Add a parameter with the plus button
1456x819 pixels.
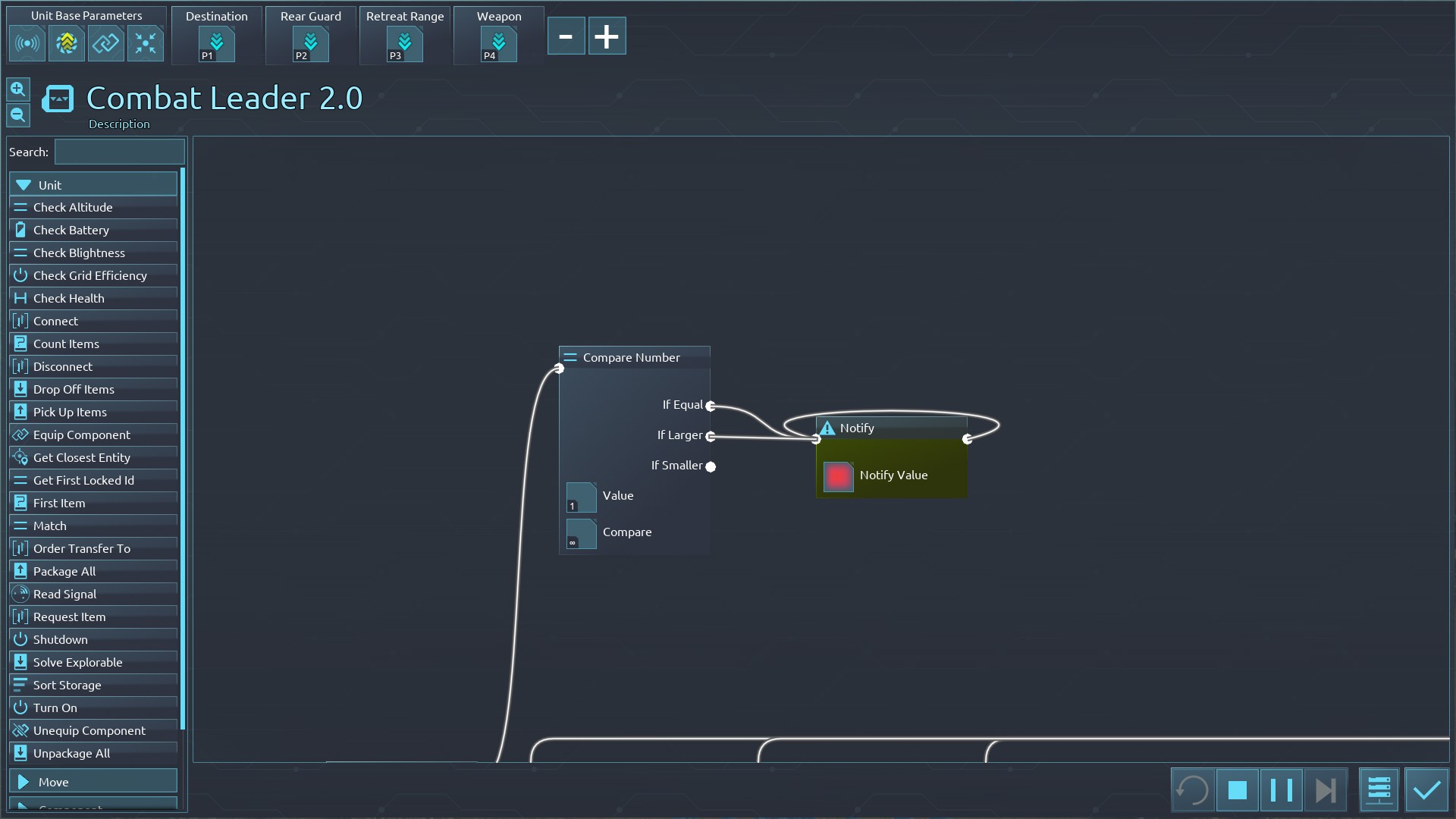607,36
